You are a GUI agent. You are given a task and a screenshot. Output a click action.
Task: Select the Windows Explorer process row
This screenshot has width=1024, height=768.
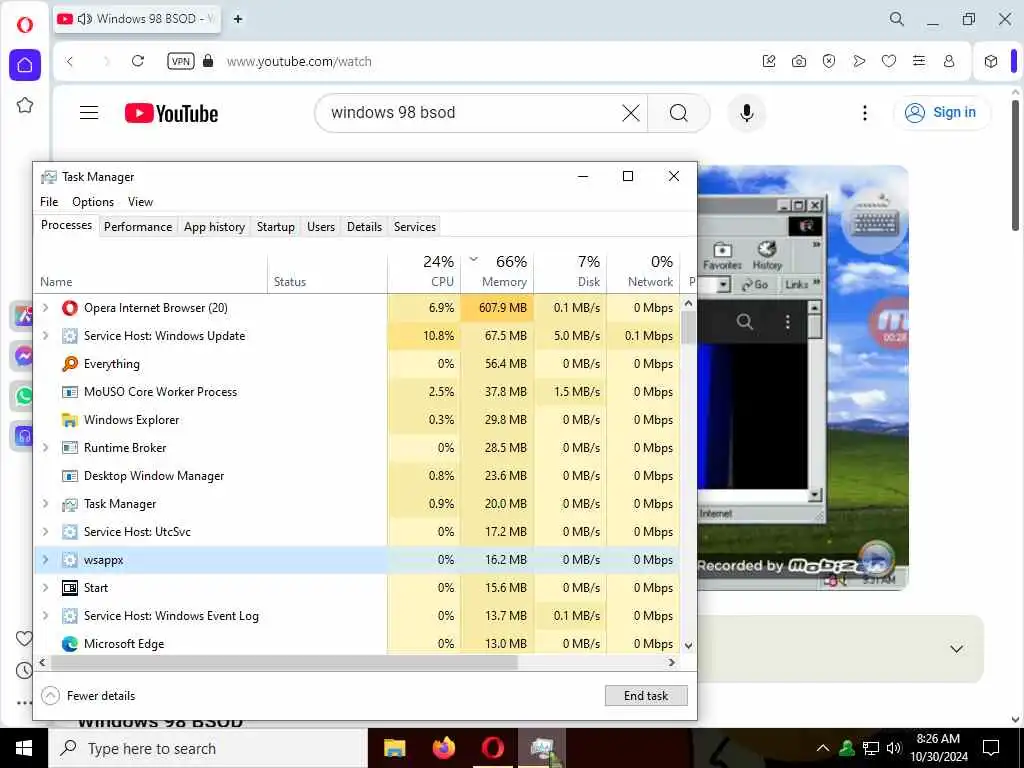[357, 420]
